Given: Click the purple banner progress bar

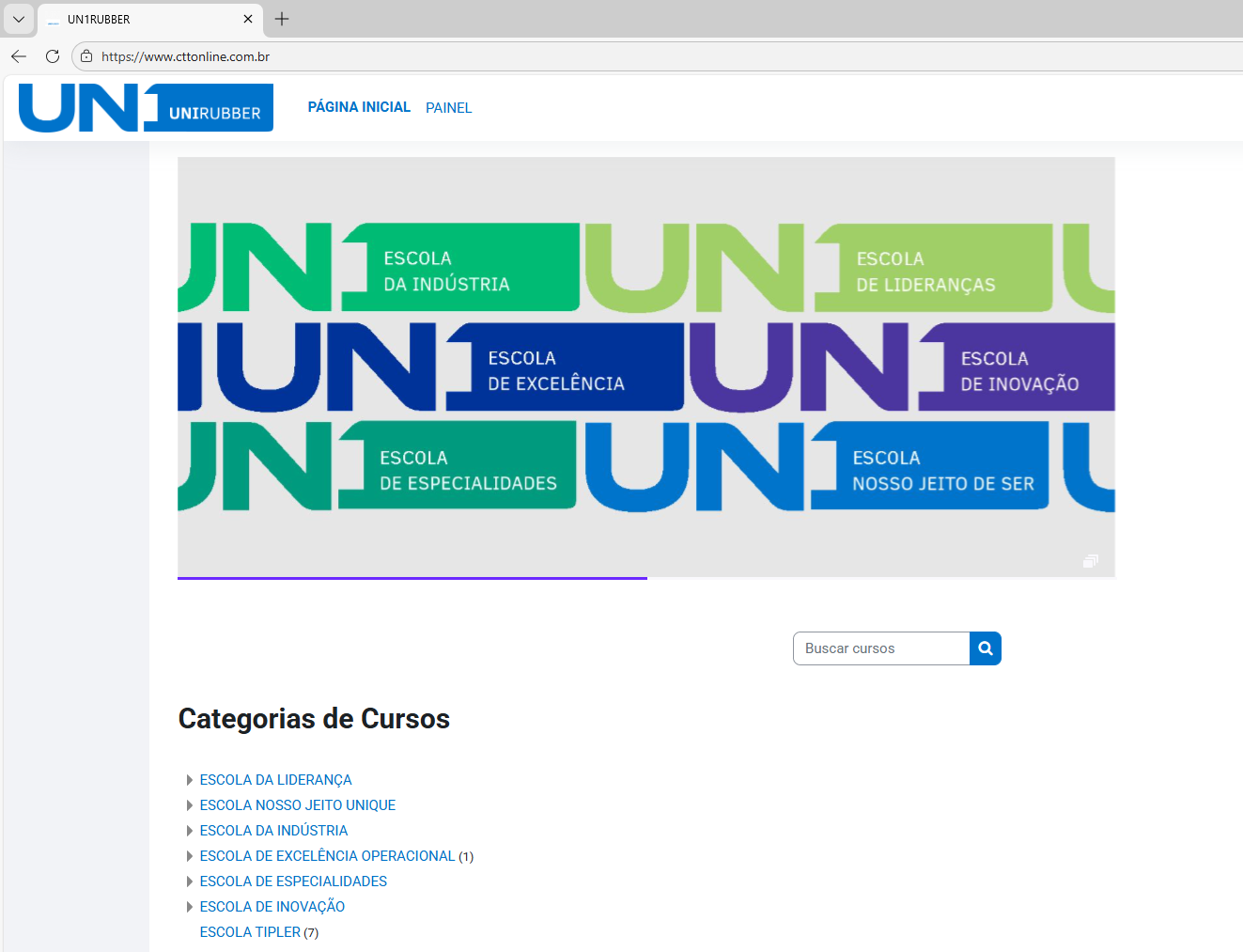Looking at the screenshot, I should click(412, 578).
